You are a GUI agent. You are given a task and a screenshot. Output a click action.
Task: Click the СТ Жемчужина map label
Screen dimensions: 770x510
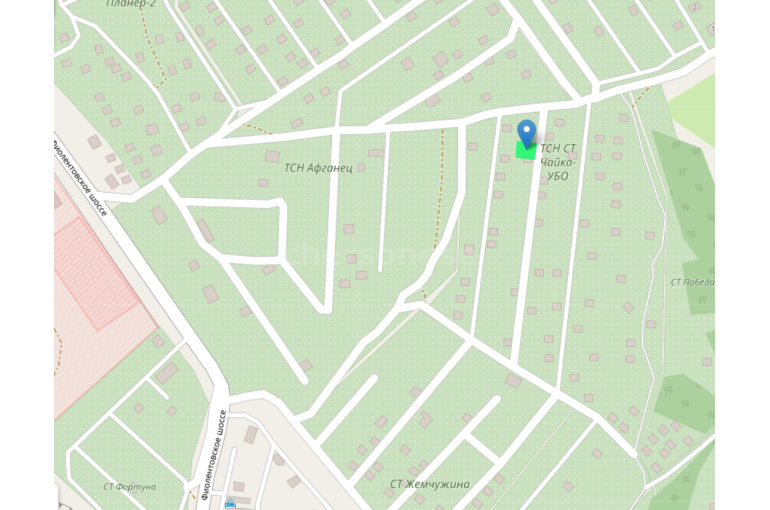click(x=430, y=484)
